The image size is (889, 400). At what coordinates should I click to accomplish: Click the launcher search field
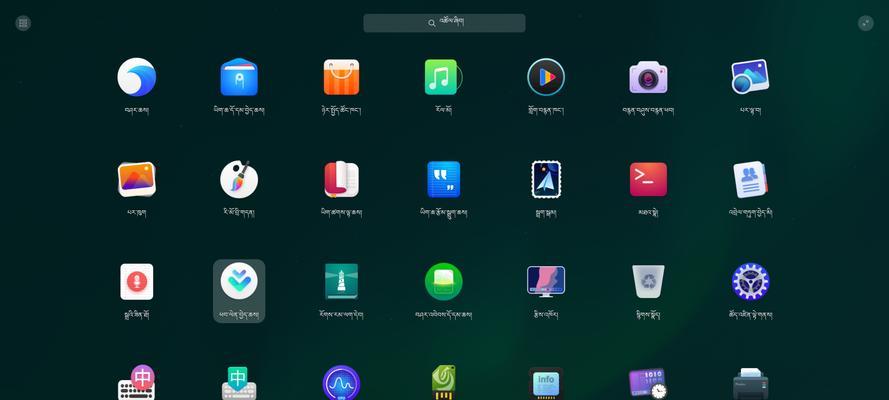pyautogui.click(x=444, y=23)
